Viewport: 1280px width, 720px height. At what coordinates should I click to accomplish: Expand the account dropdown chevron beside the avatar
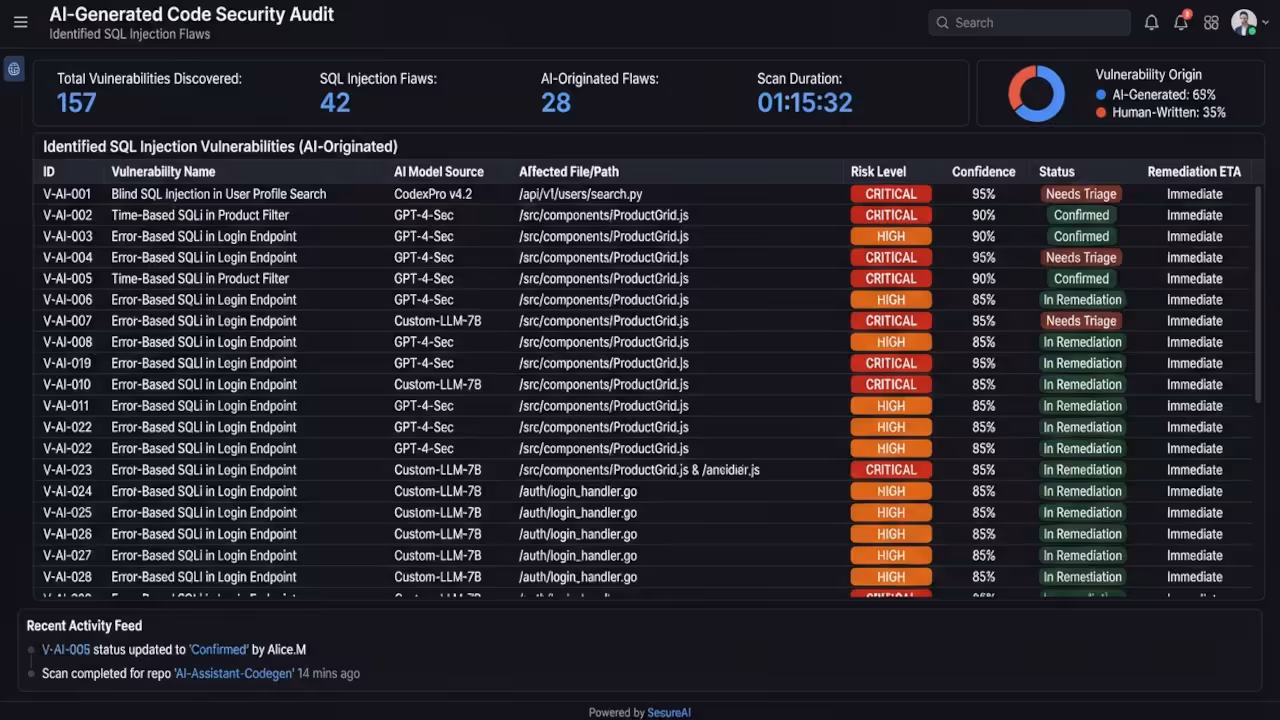[x=1266, y=22]
